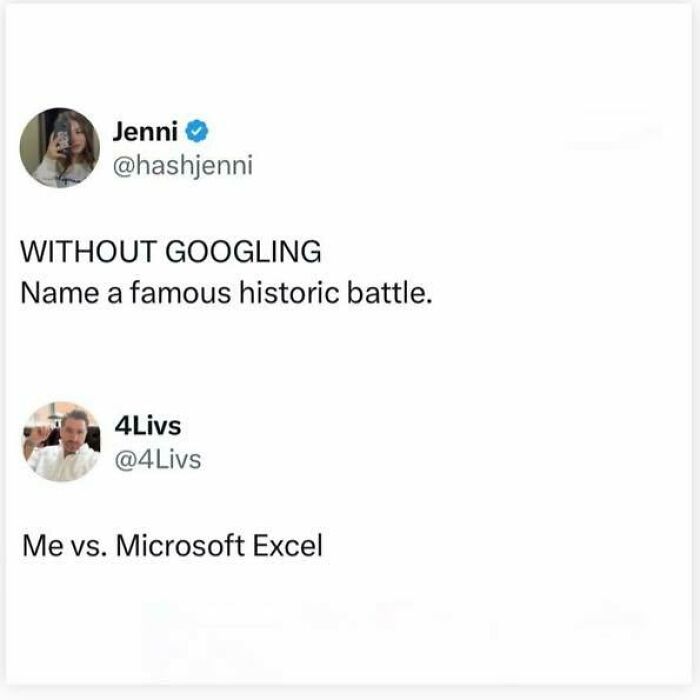
Task: Click the word Excel in the reply
Action: pos(288,546)
